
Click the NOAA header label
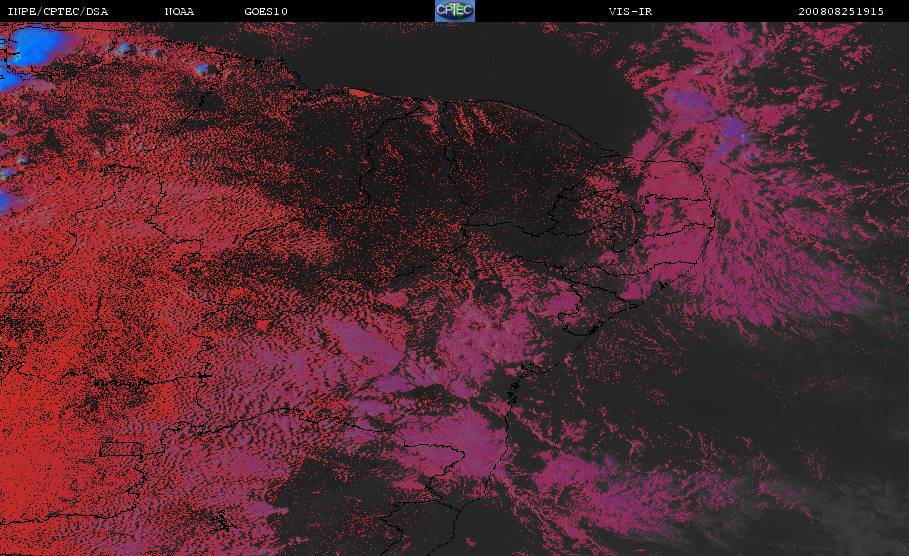pyautogui.click(x=179, y=12)
